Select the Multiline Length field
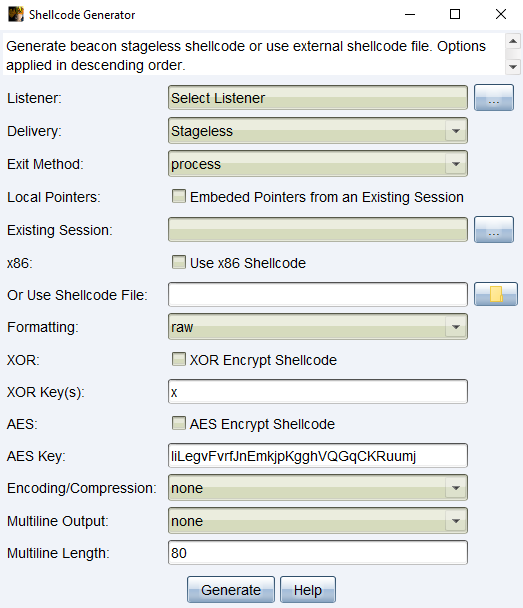523x608 pixels. (318, 553)
